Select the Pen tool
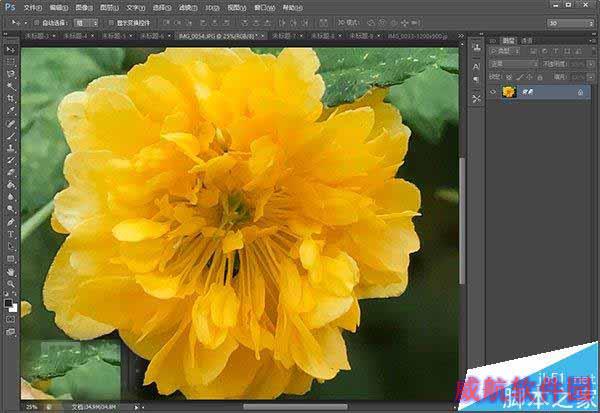 (x=11, y=222)
